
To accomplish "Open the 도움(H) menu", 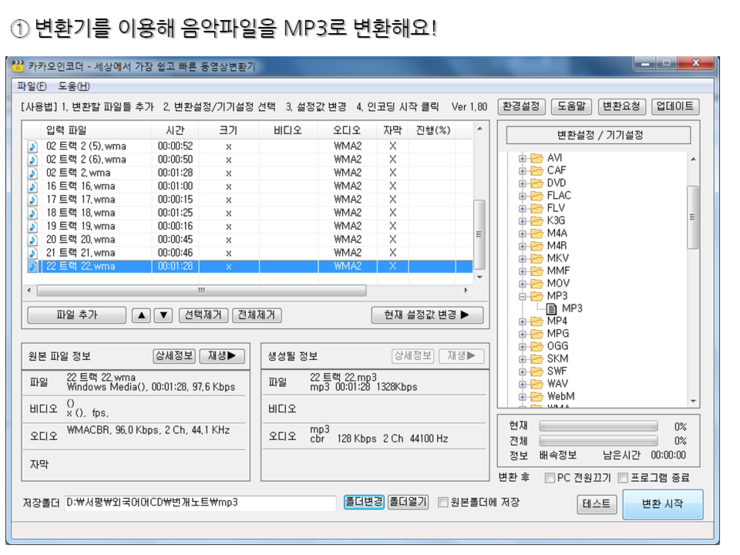I will (x=73, y=86).
